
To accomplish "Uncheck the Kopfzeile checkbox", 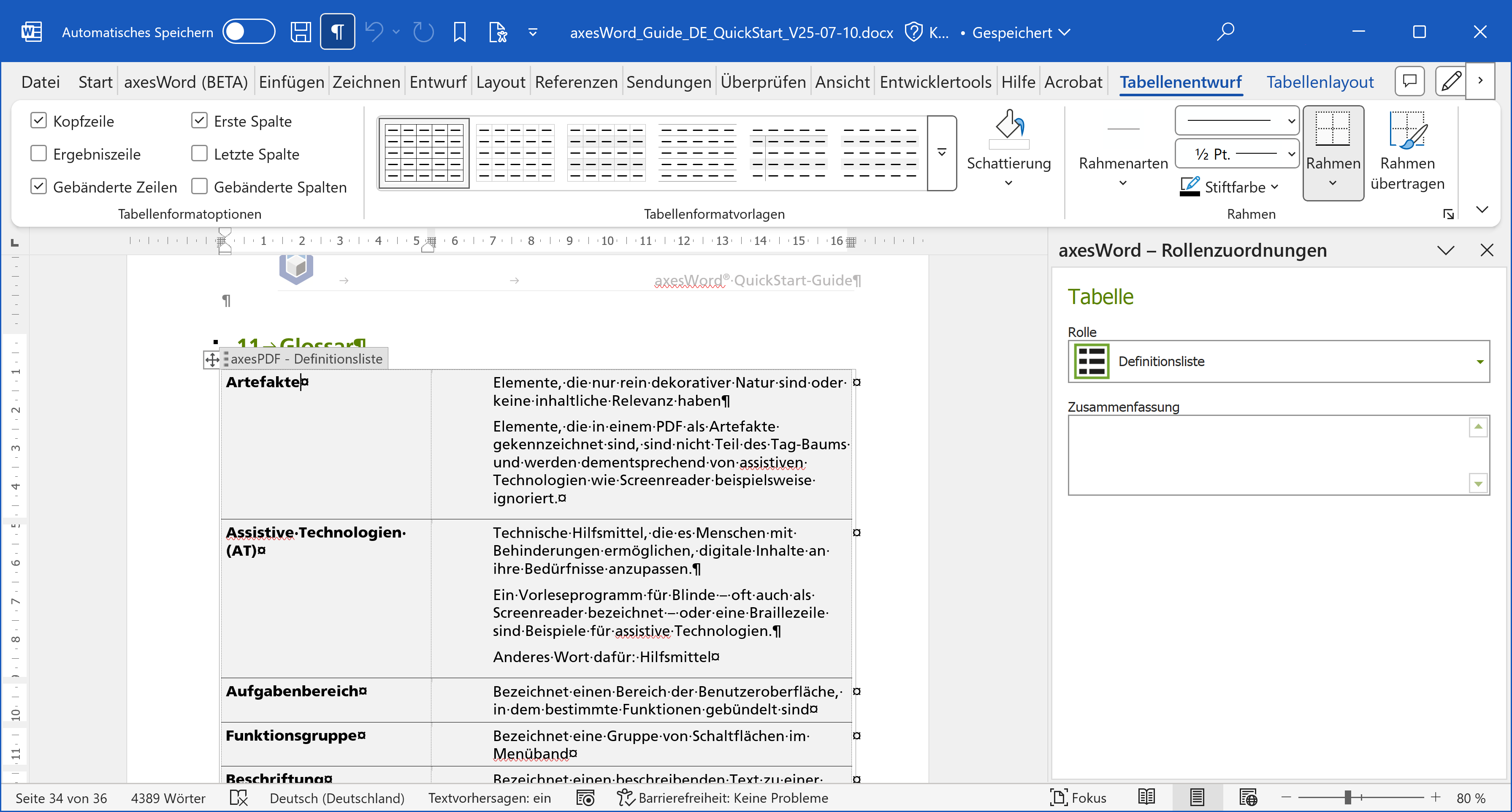I will click(x=38, y=120).
